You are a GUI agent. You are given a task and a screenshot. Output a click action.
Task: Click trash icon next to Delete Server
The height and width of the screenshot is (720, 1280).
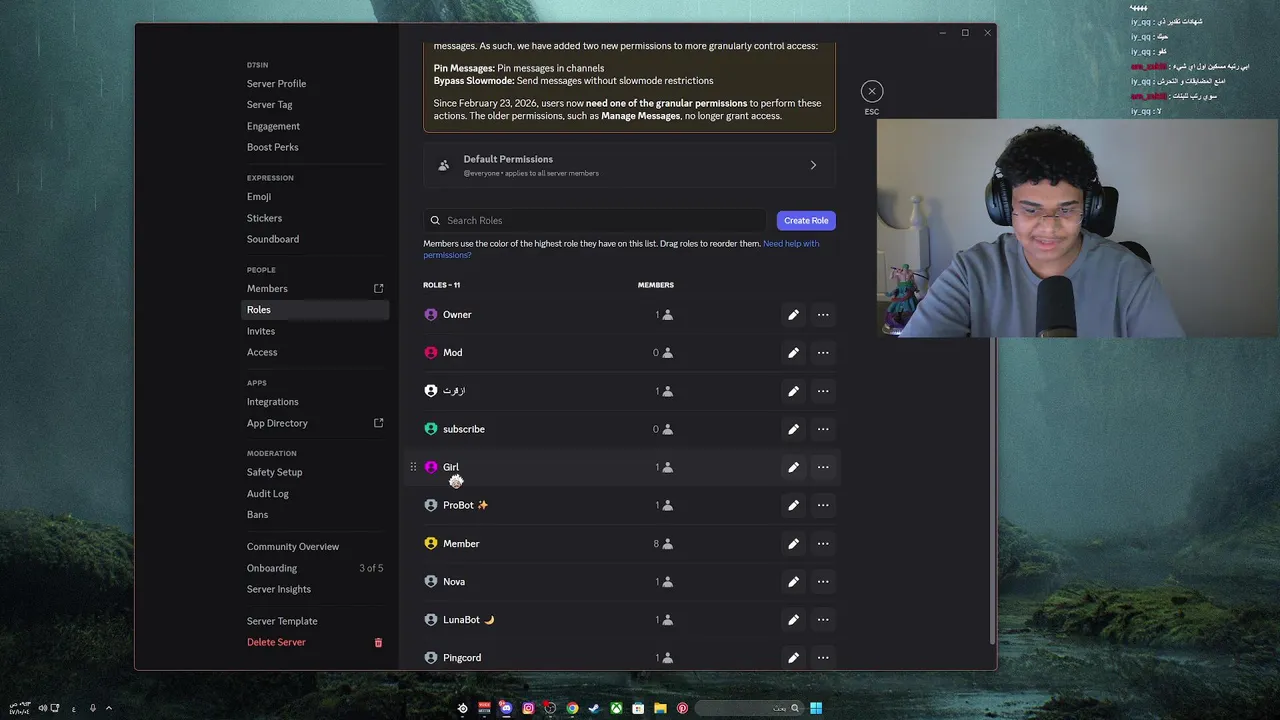pos(378,642)
